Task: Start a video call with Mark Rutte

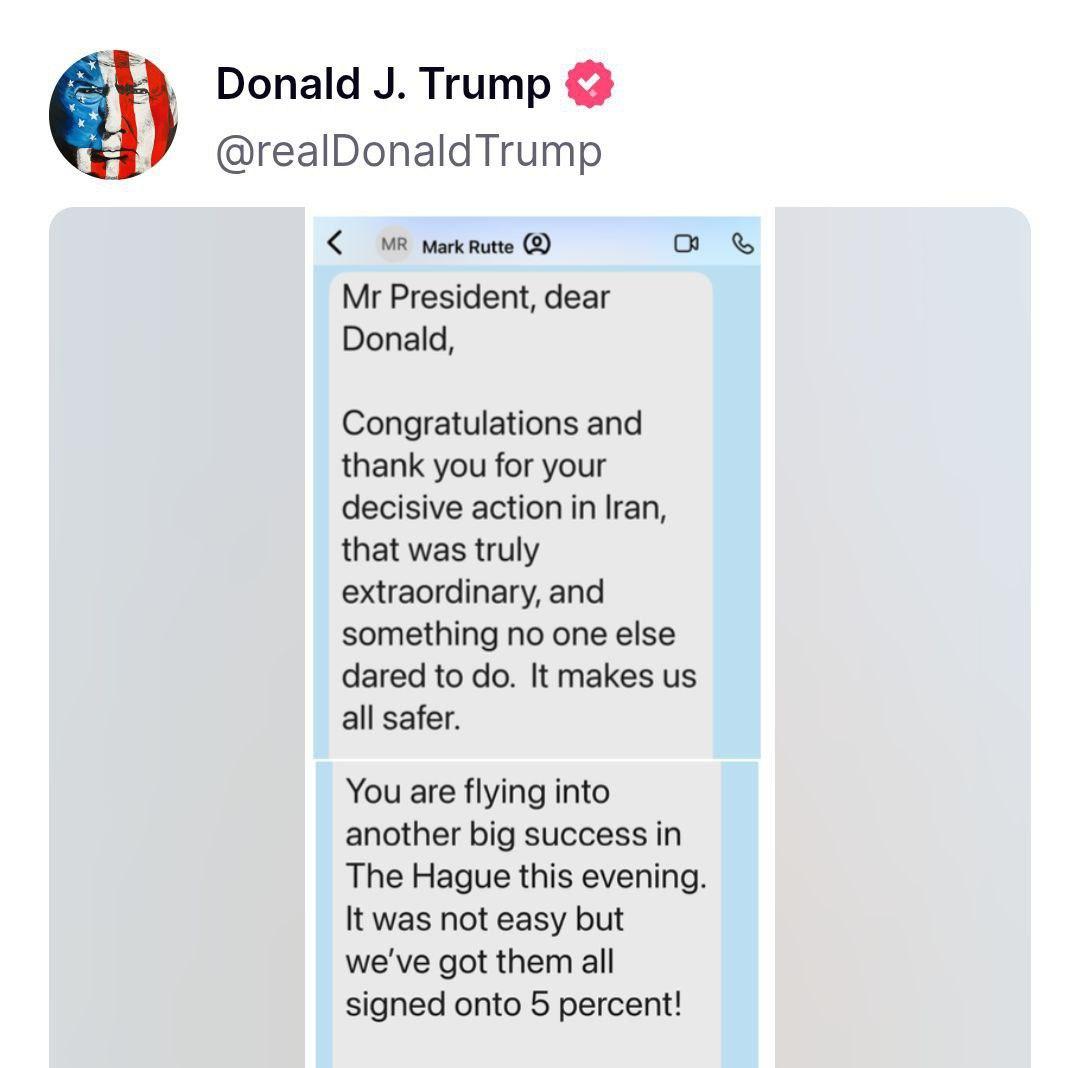Action: (687, 244)
